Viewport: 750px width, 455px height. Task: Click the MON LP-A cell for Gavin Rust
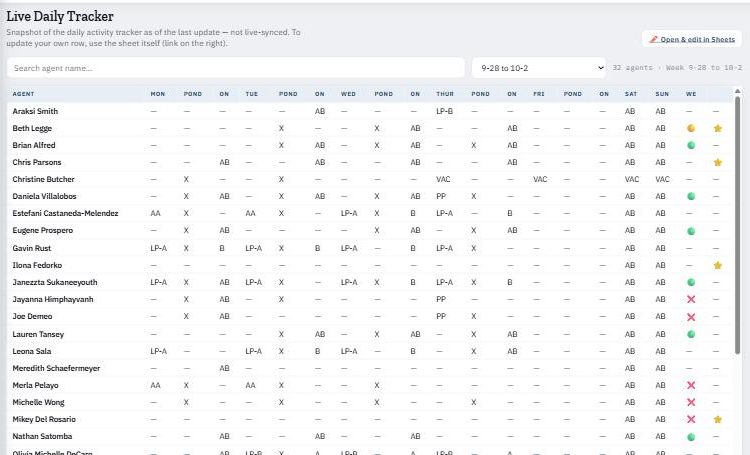(x=159, y=248)
